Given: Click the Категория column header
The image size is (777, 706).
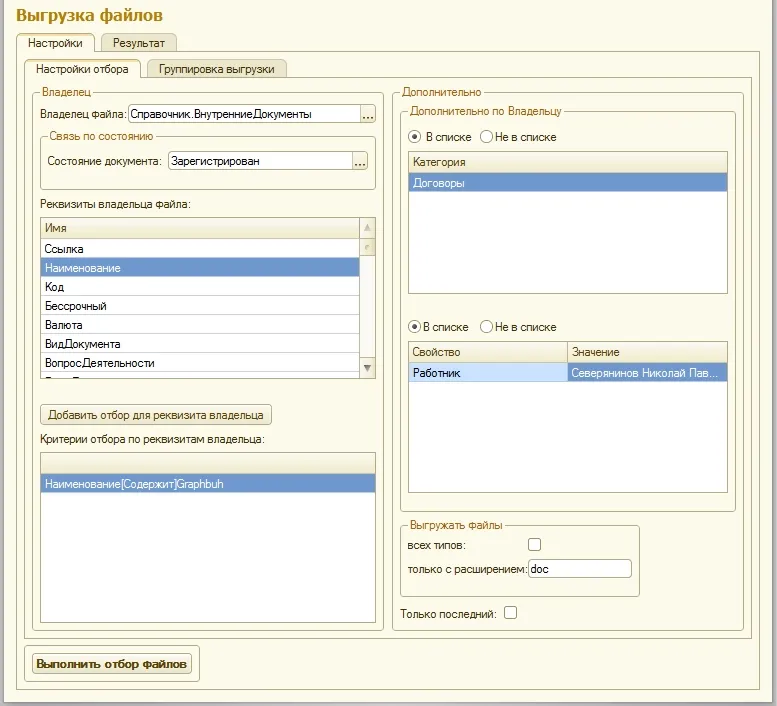Looking at the screenshot, I should [x=568, y=162].
